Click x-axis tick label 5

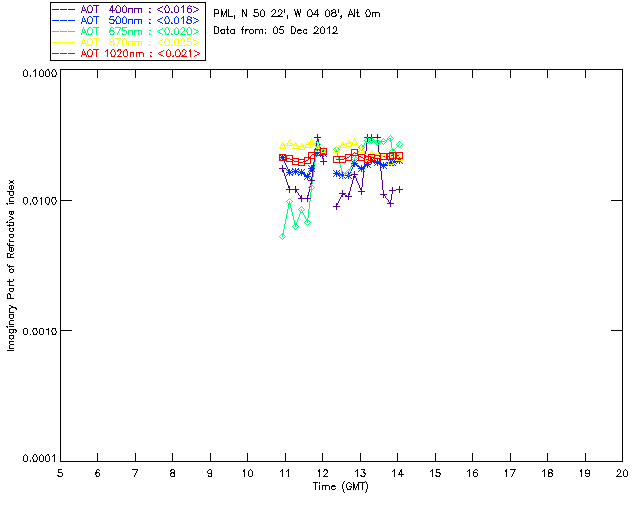[x=60, y=473]
